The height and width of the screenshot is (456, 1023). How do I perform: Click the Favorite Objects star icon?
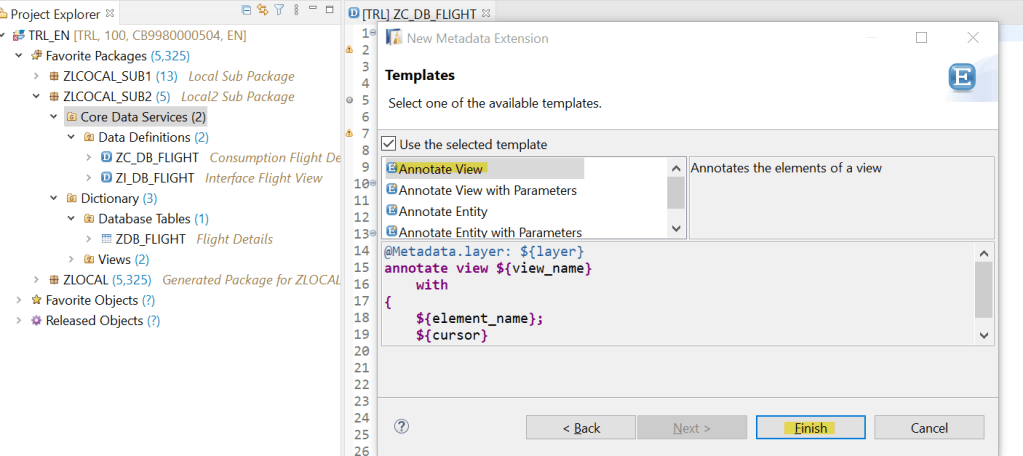pyautogui.click(x=37, y=300)
